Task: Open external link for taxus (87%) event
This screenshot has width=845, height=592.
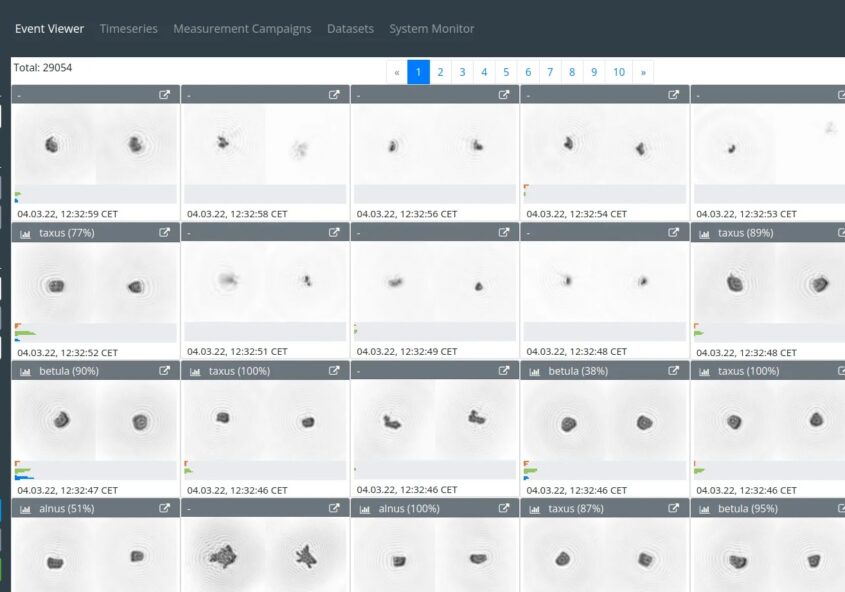Action: [x=674, y=508]
